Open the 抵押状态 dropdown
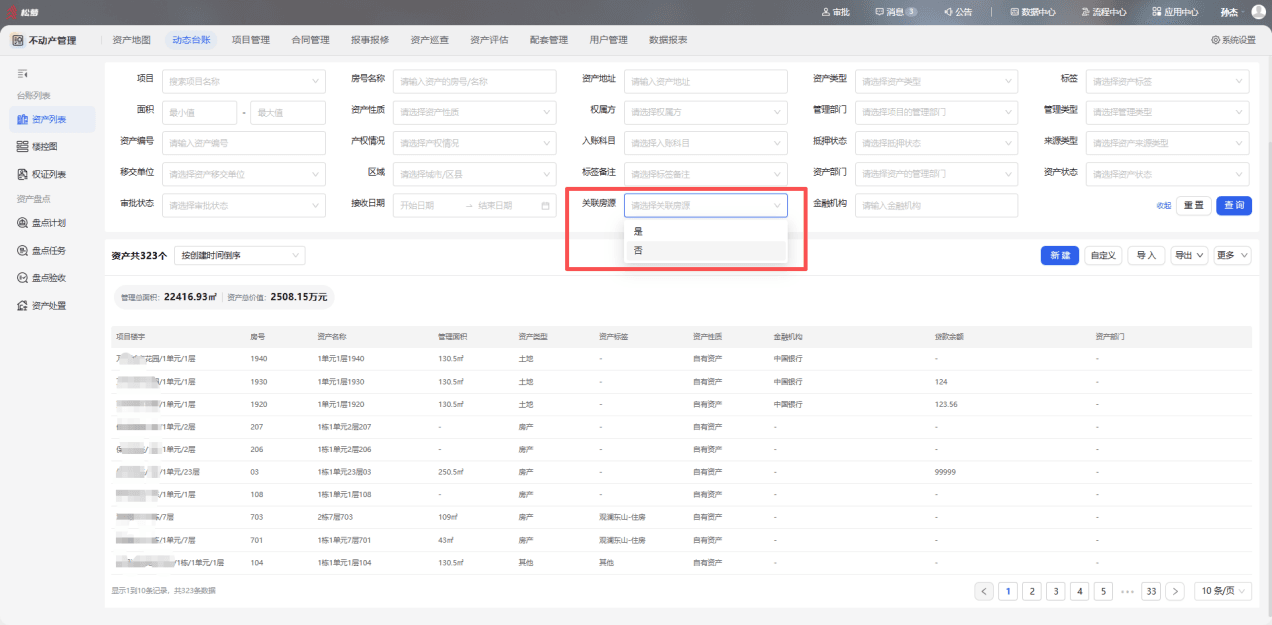The width and height of the screenshot is (1272, 625). coord(936,143)
